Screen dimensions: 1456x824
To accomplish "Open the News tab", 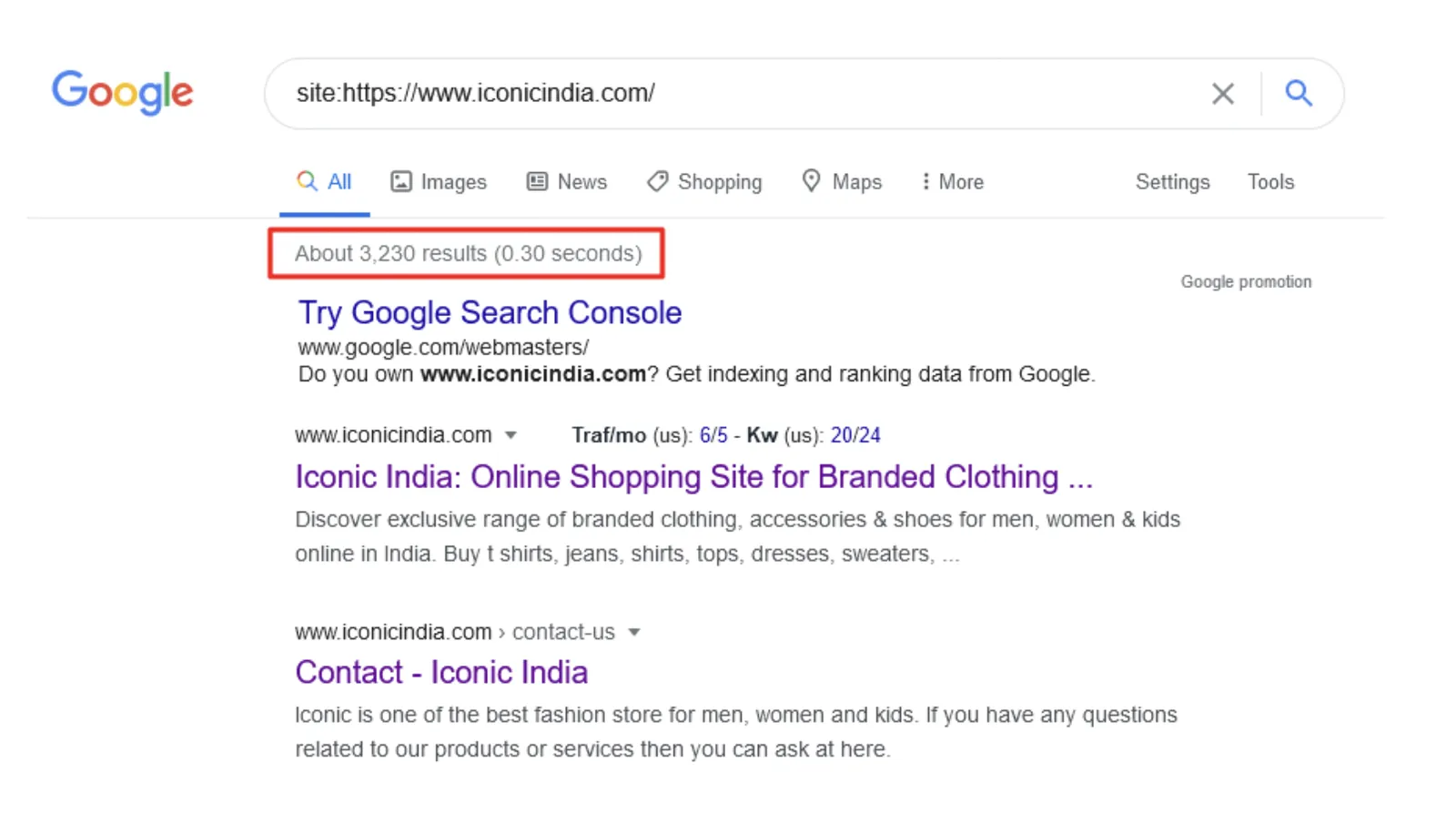I will click(567, 182).
